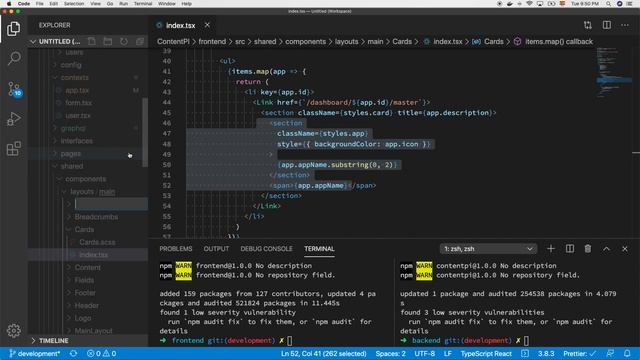Viewport: 640px width, 360px height.
Task: Collapse all folders in Explorer
Action: [140, 41]
